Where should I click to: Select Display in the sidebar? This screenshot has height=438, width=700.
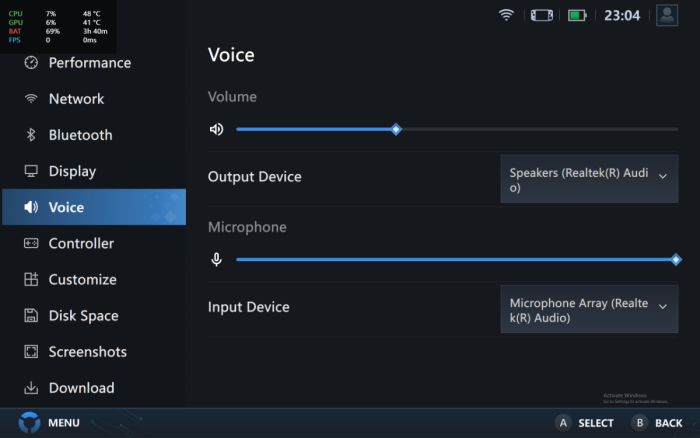[72, 171]
